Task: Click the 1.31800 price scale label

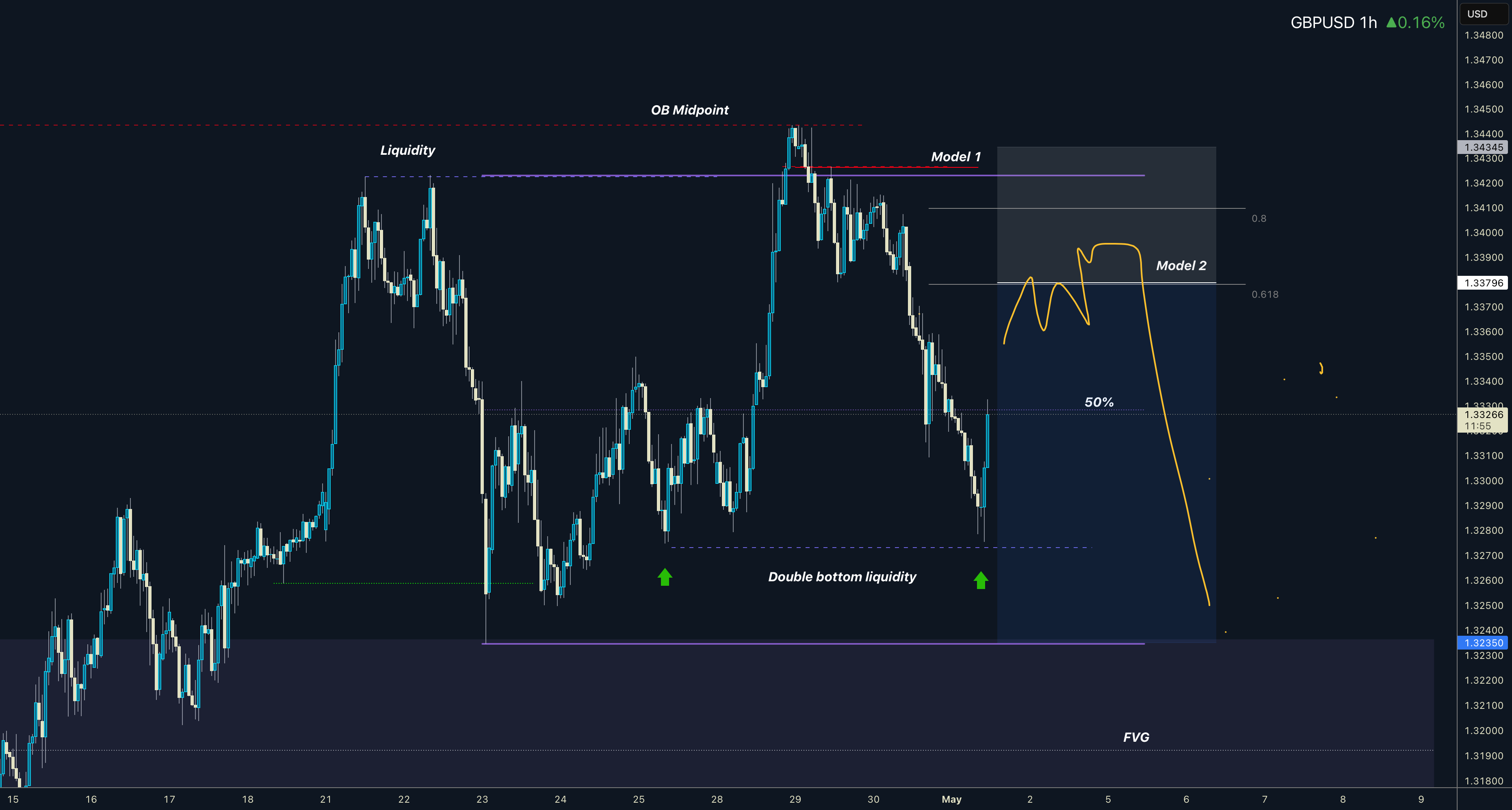Action: pos(1483,781)
